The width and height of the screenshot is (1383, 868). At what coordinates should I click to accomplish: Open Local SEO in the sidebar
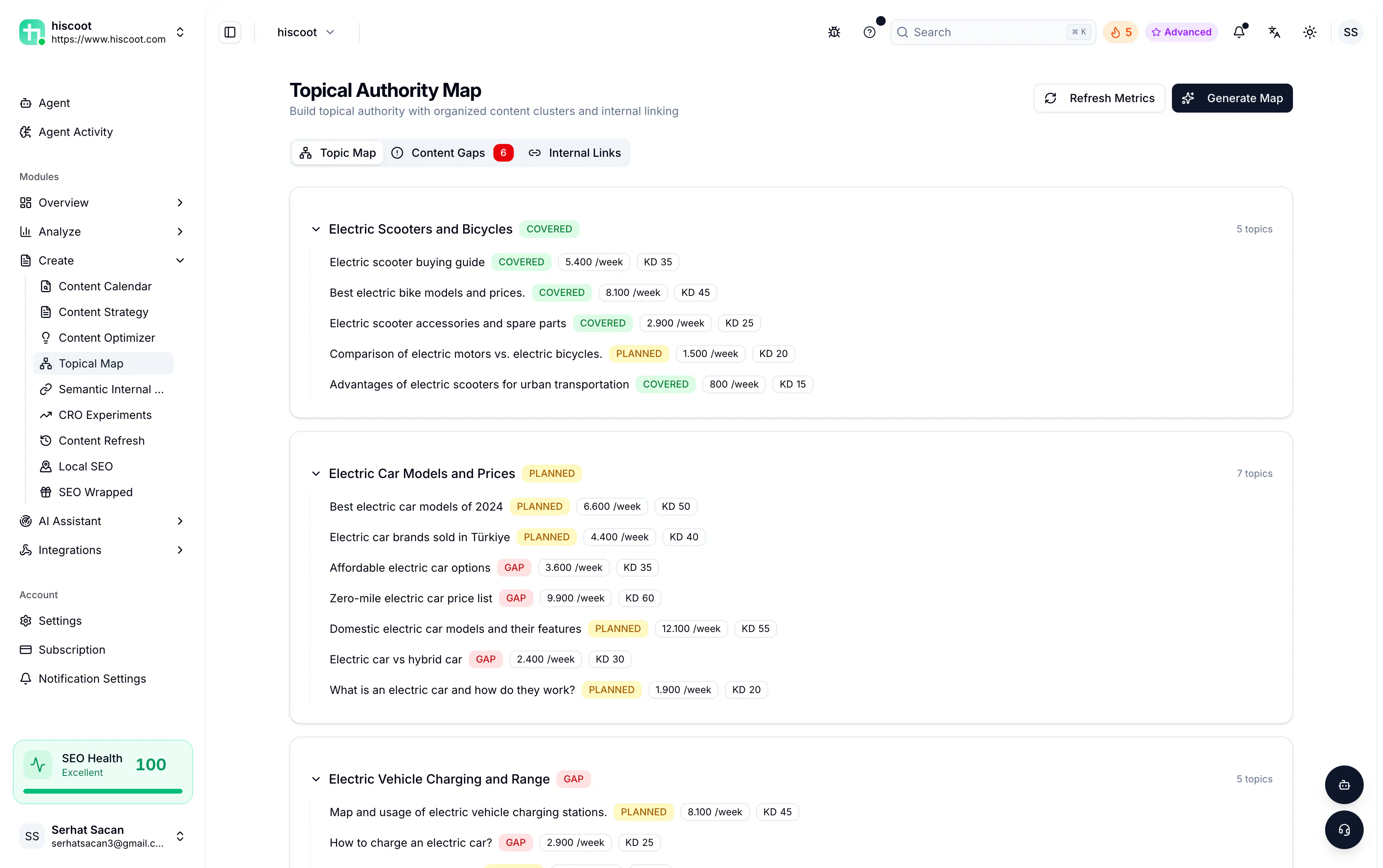click(103, 466)
